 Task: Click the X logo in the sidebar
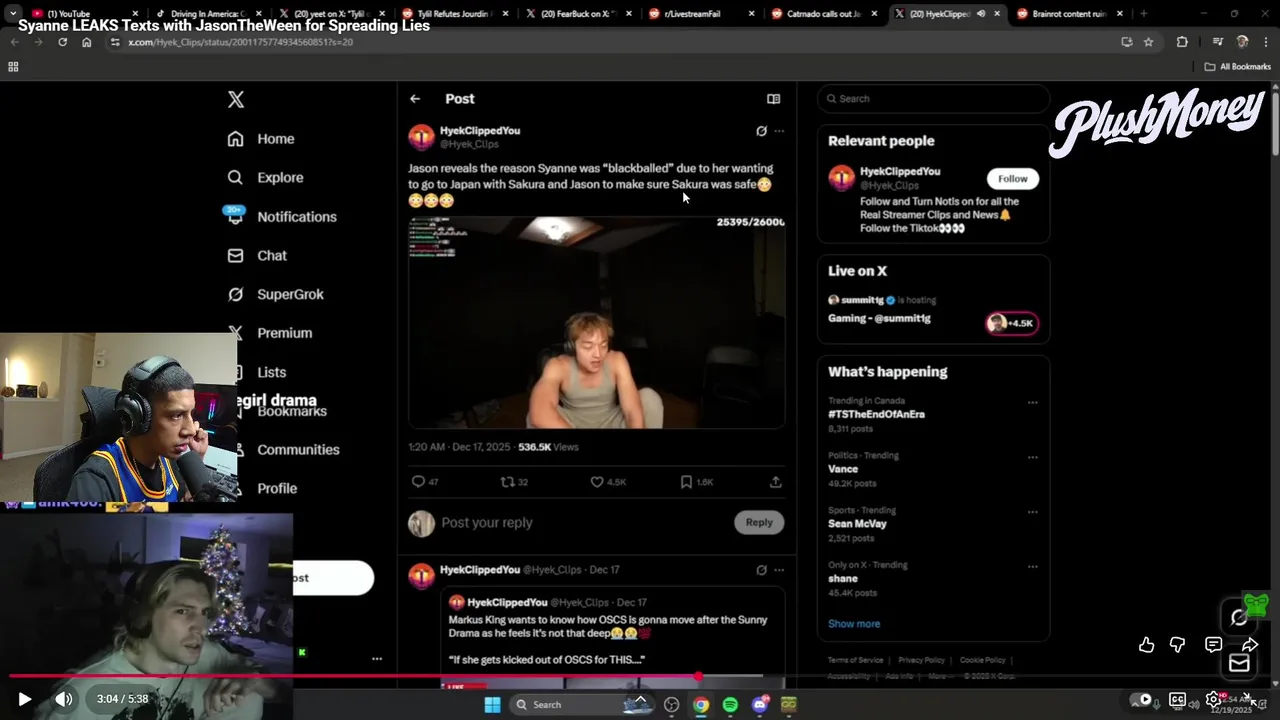tap(236, 99)
